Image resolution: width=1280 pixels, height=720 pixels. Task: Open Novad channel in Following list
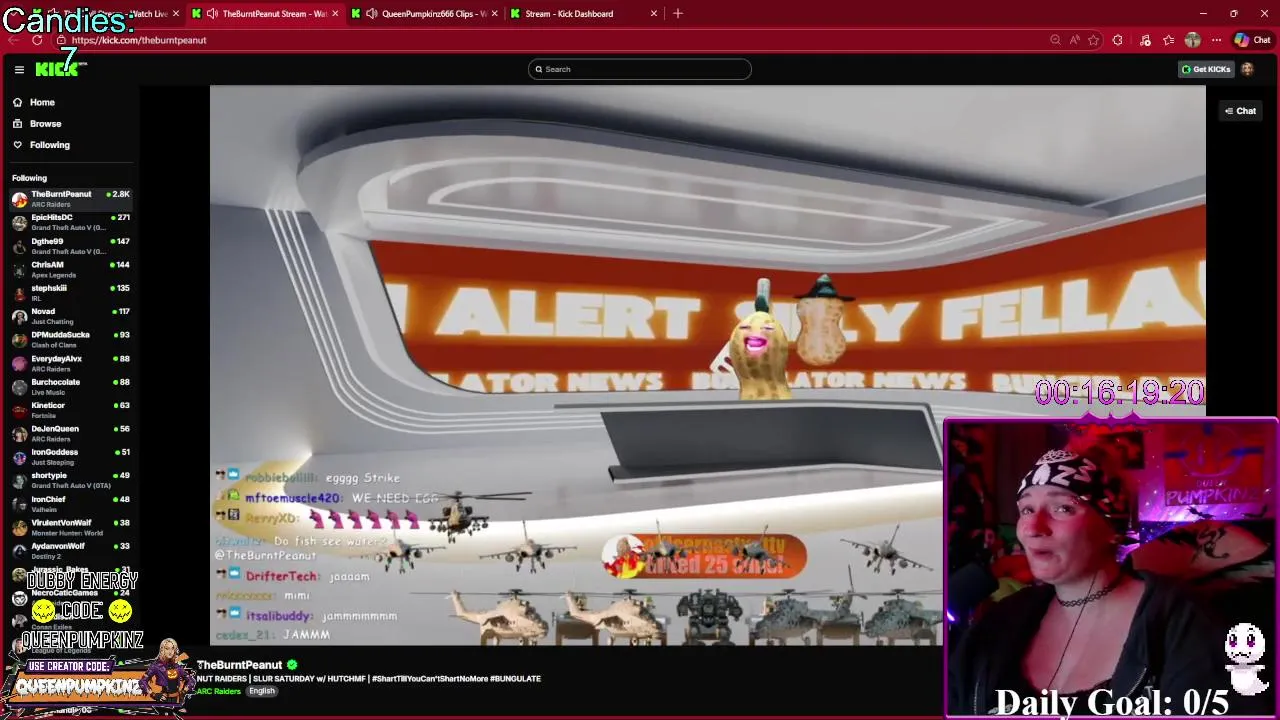pos(70,316)
